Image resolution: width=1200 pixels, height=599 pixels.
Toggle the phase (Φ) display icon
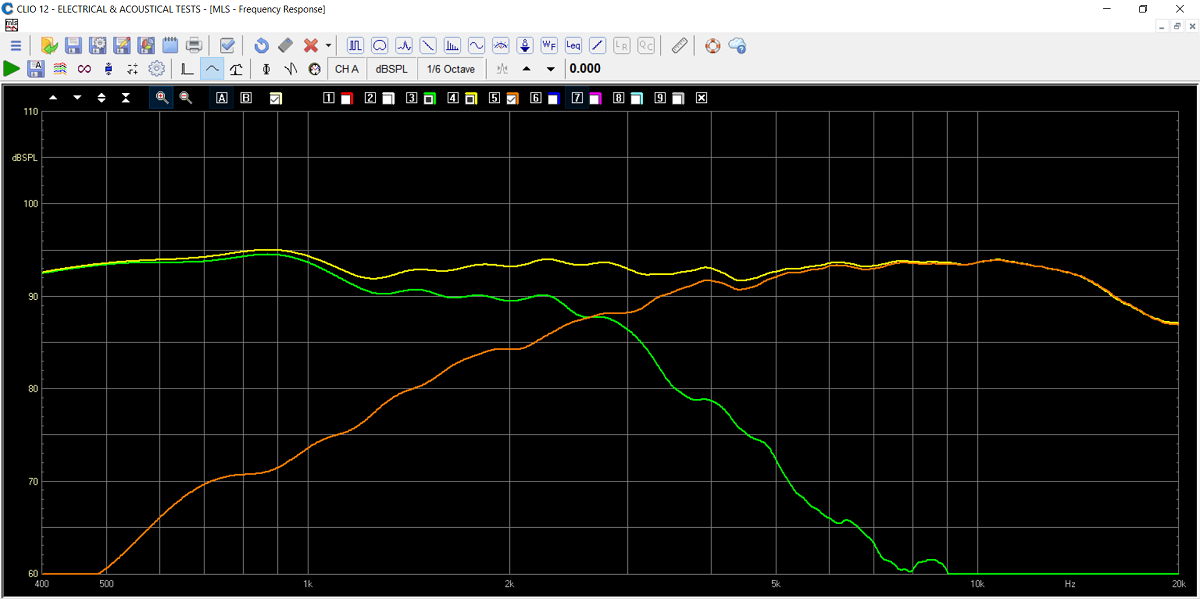coord(266,69)
